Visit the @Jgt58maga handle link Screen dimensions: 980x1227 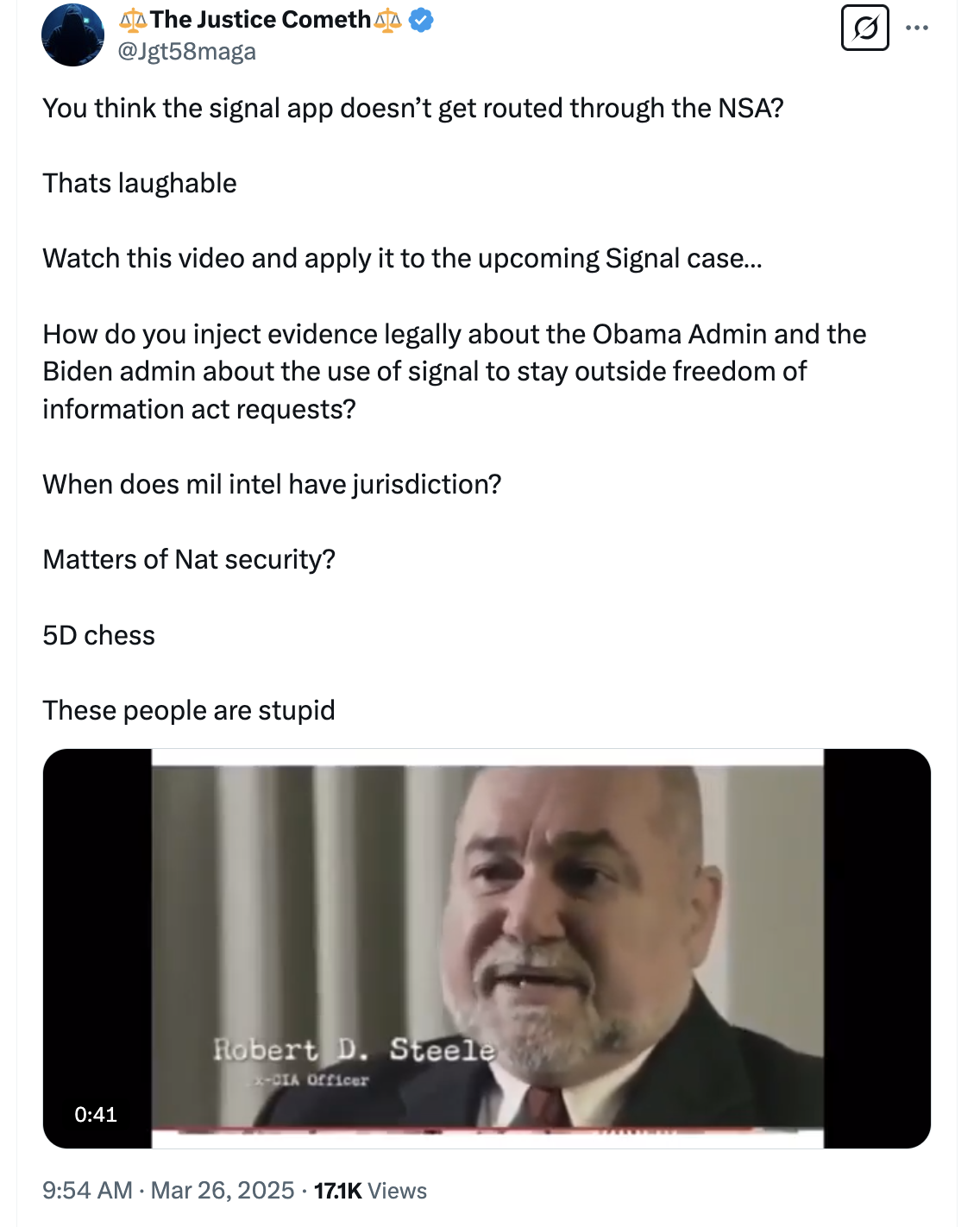click(187, 52)
